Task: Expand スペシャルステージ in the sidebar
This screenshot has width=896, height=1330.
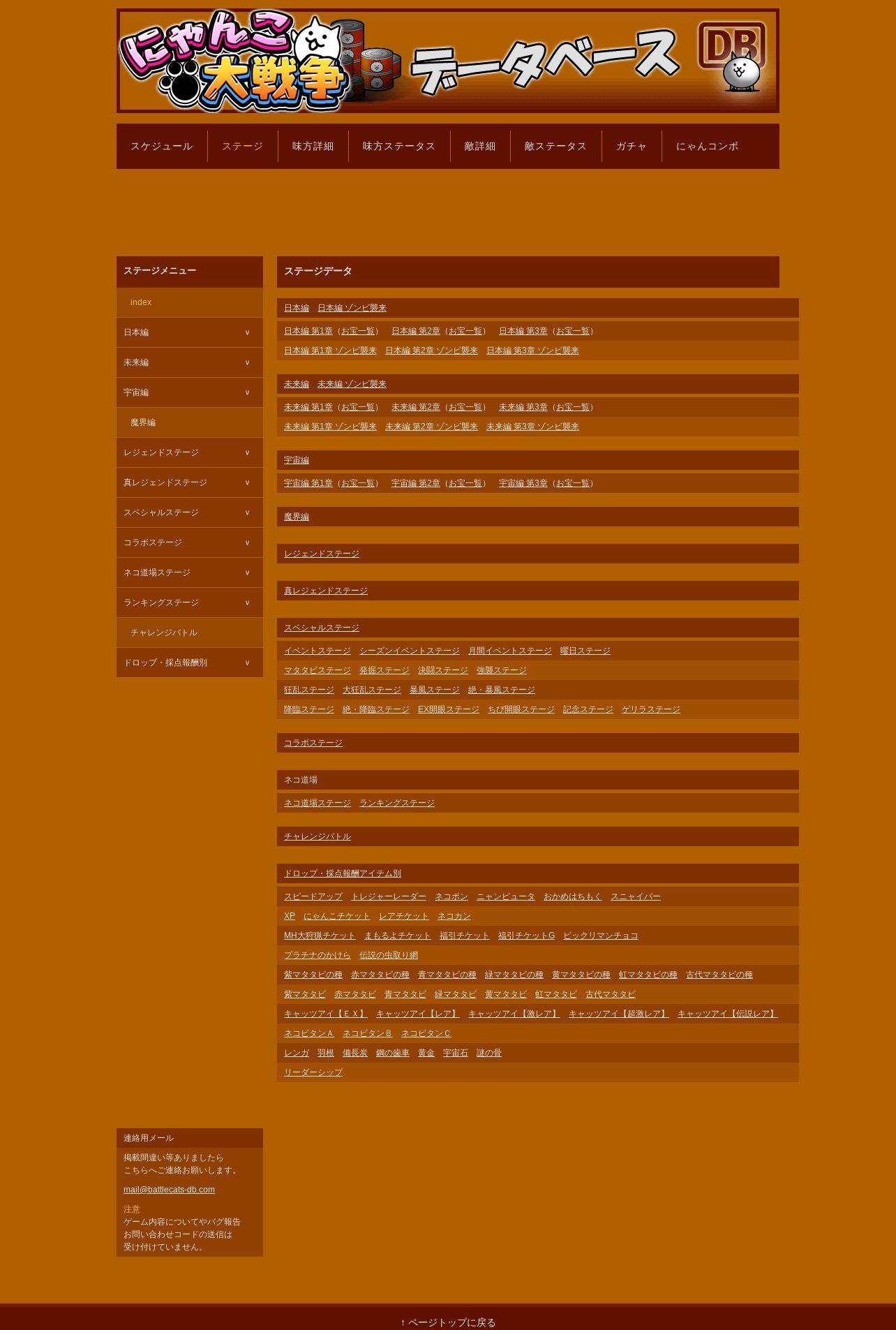Action: (x=190, y=512)
